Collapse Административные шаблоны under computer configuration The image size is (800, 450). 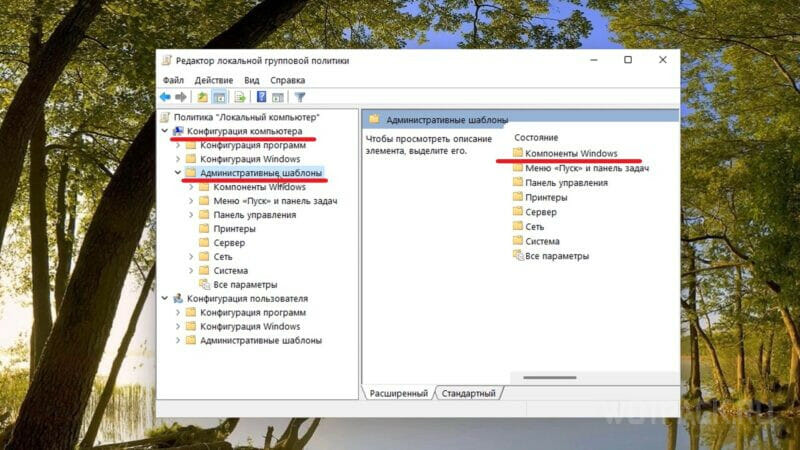(x=178, y=173)
